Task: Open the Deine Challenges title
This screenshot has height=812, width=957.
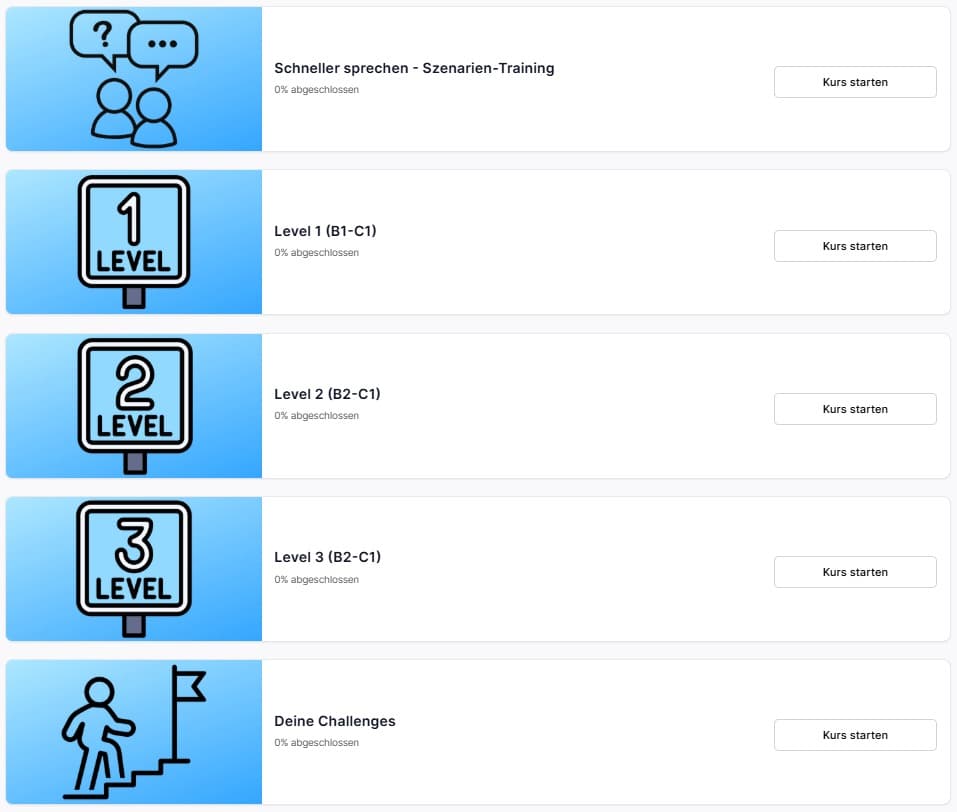Action: pos(334,721)
